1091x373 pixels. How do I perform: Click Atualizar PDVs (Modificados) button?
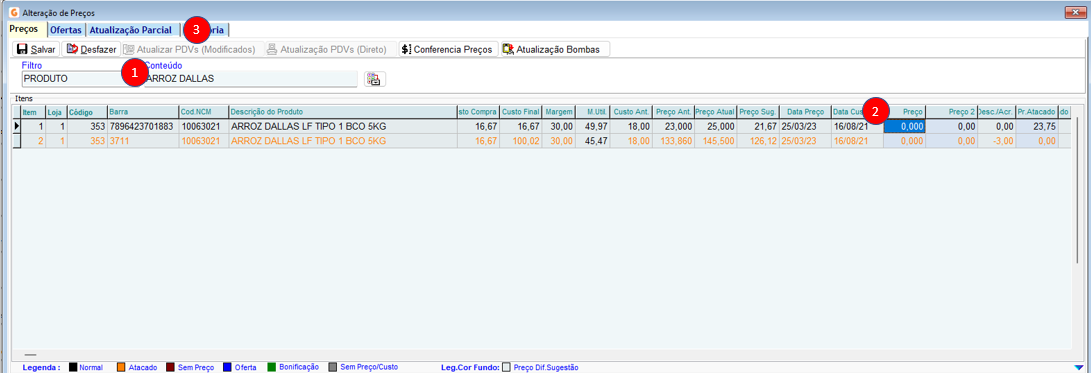tap(190, 49)
